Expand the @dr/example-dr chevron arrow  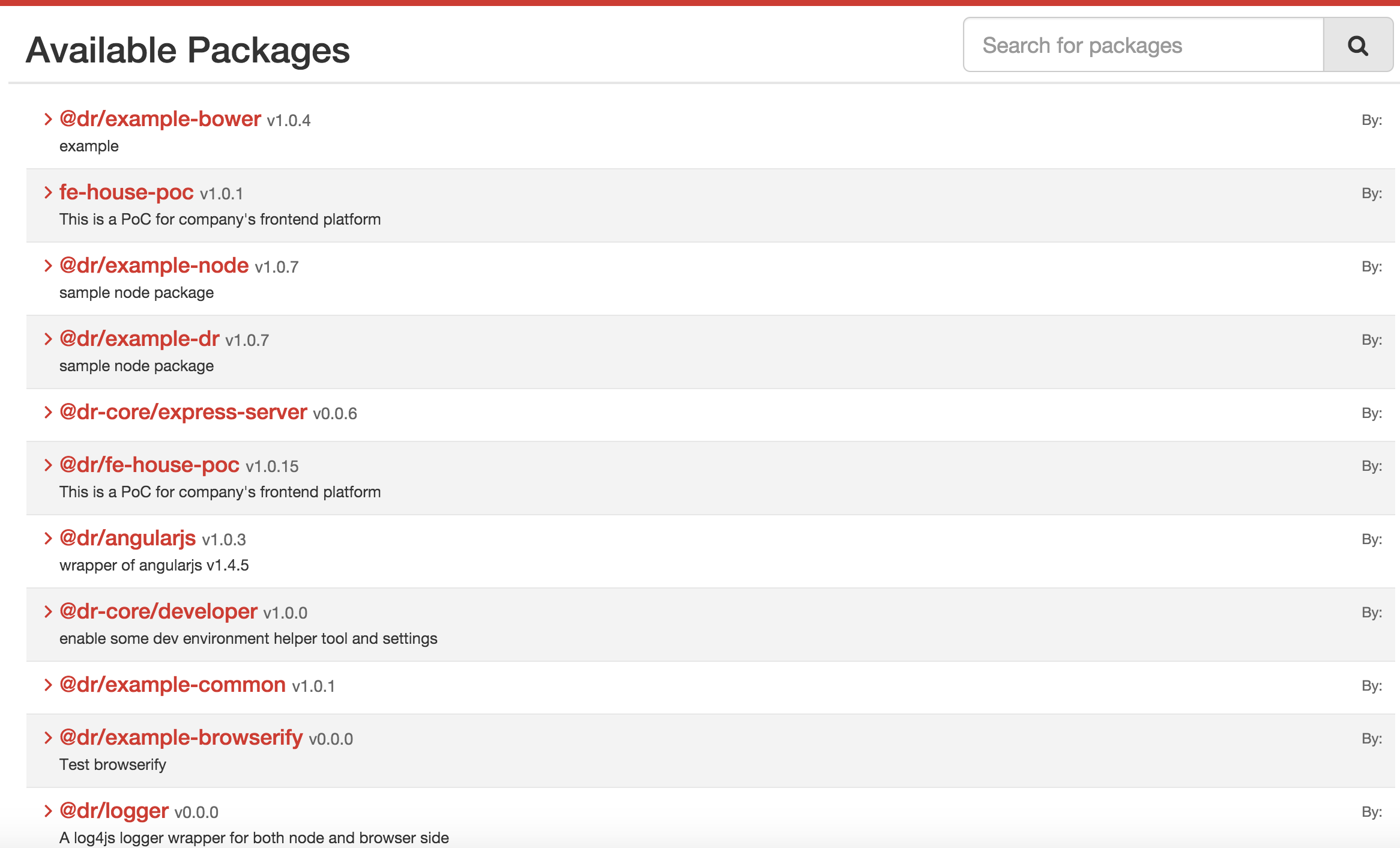pyautogui.click(x=48, y=339)
